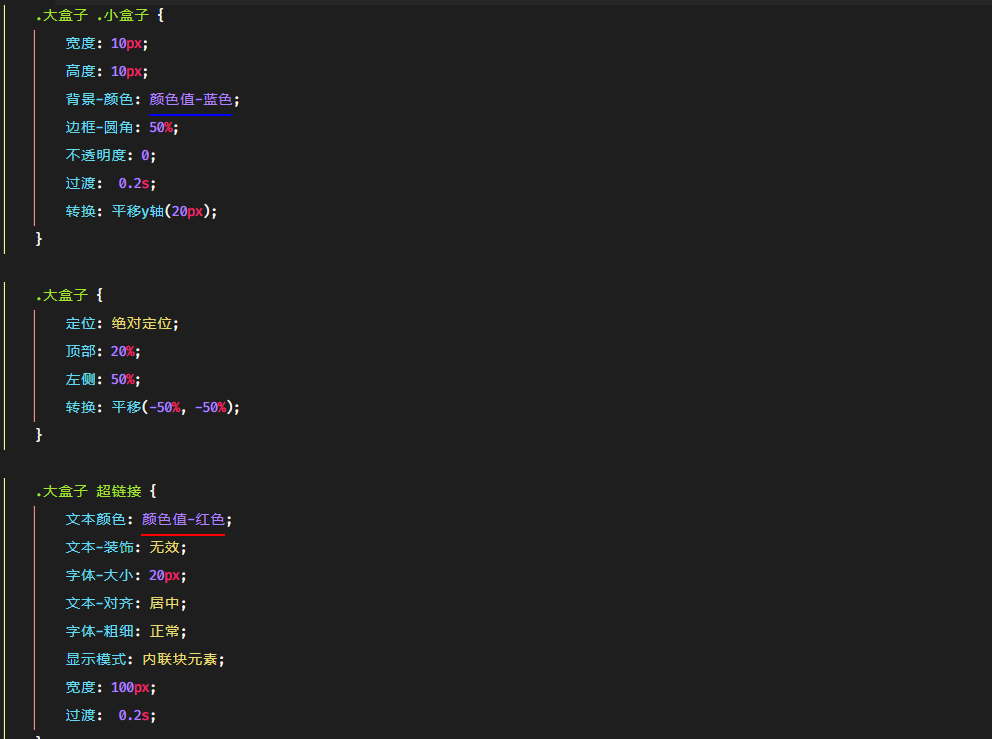Click the '字体-大小' property
The image size is (992, 739).
coord(99,575)
